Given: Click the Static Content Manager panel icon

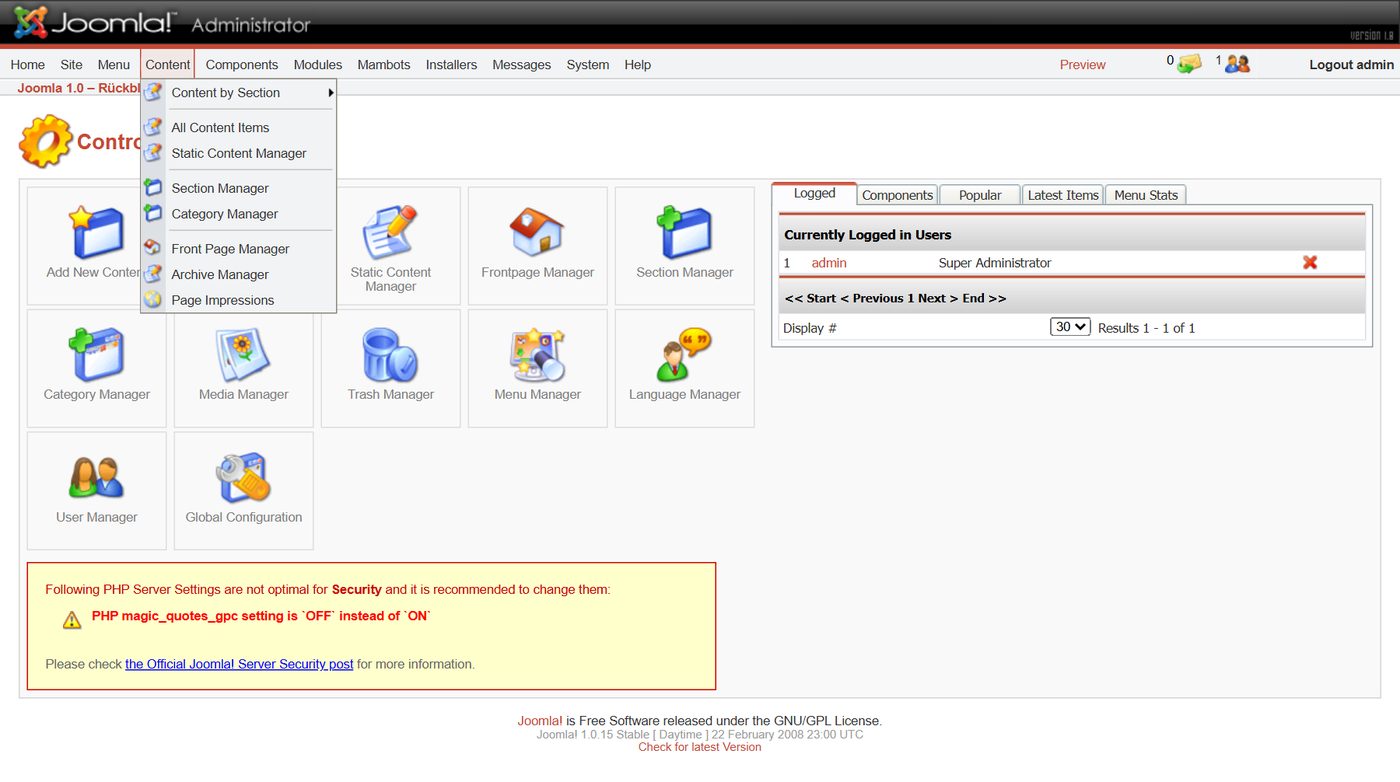Looking at the screenshot, I should pyautogui.click(x=390, y=232).
